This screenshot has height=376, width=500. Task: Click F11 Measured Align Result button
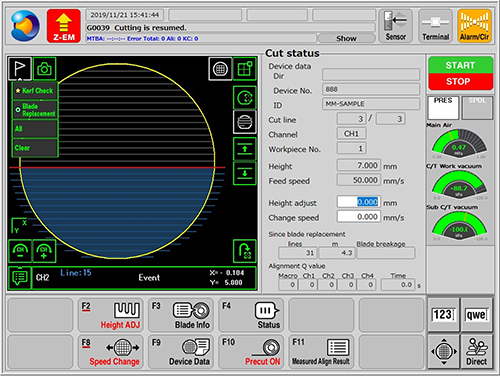321,352
